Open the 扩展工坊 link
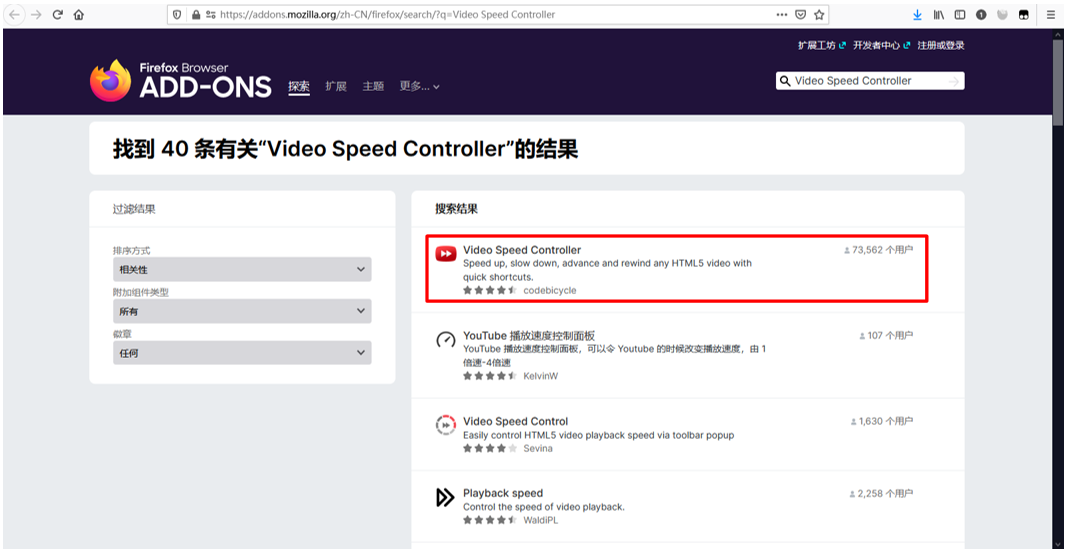 click(x=822, y=46)
